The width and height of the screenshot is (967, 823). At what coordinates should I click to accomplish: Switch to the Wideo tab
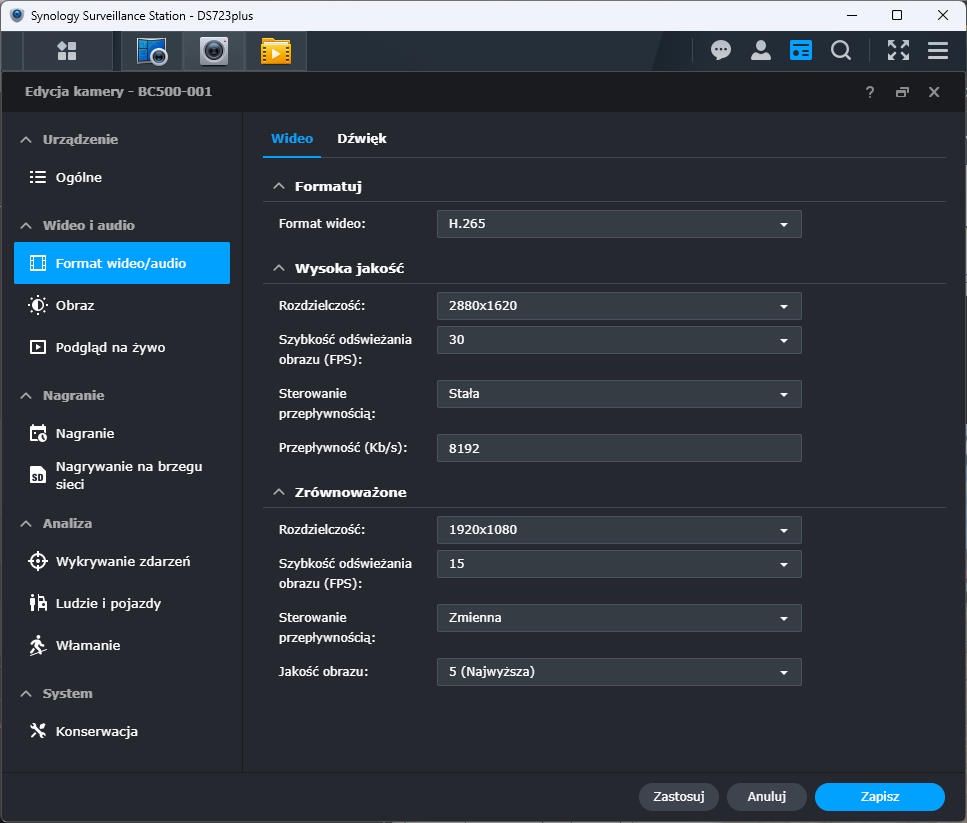pyautogui.click(x=292, y=139)
